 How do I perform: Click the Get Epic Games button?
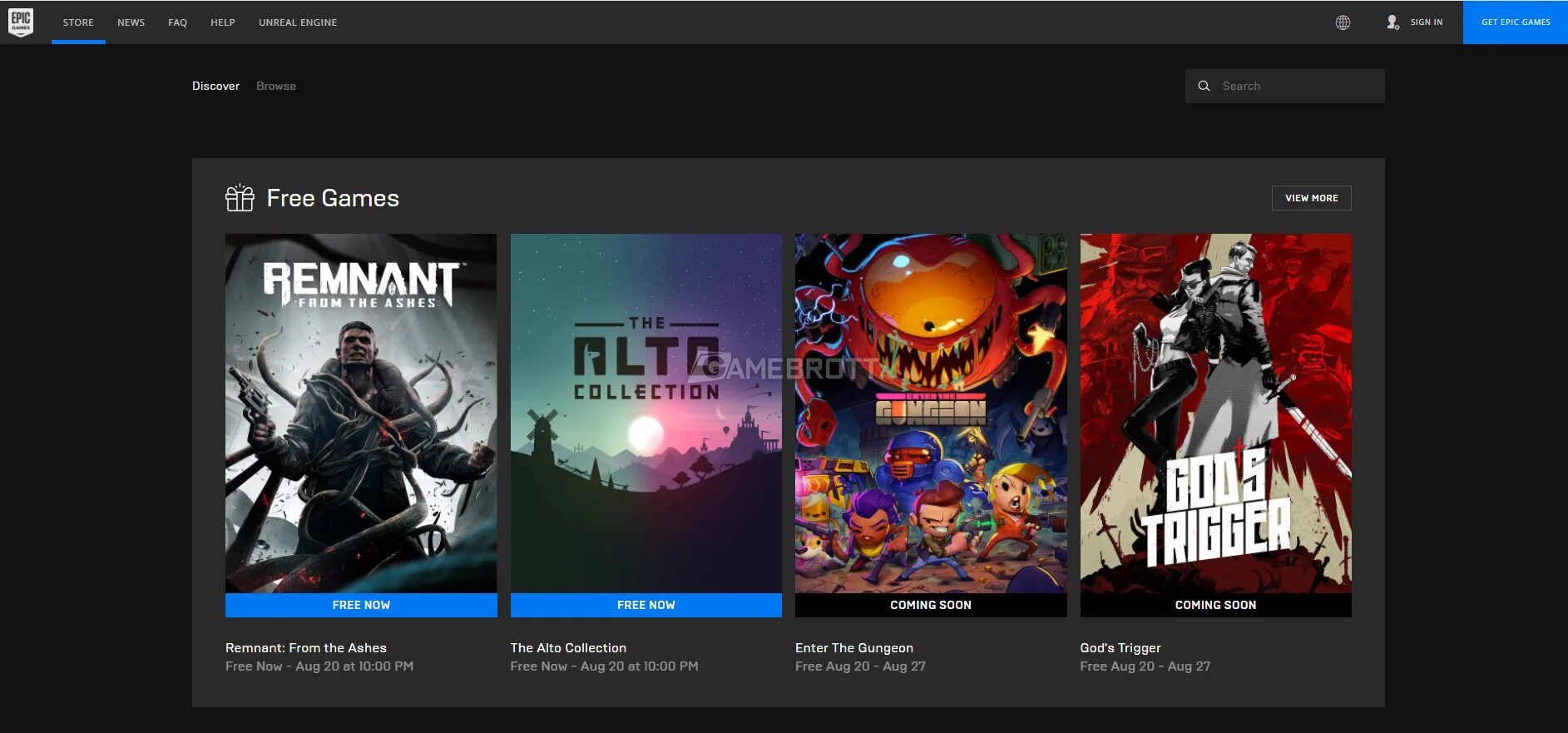[x=1516, y=22]
